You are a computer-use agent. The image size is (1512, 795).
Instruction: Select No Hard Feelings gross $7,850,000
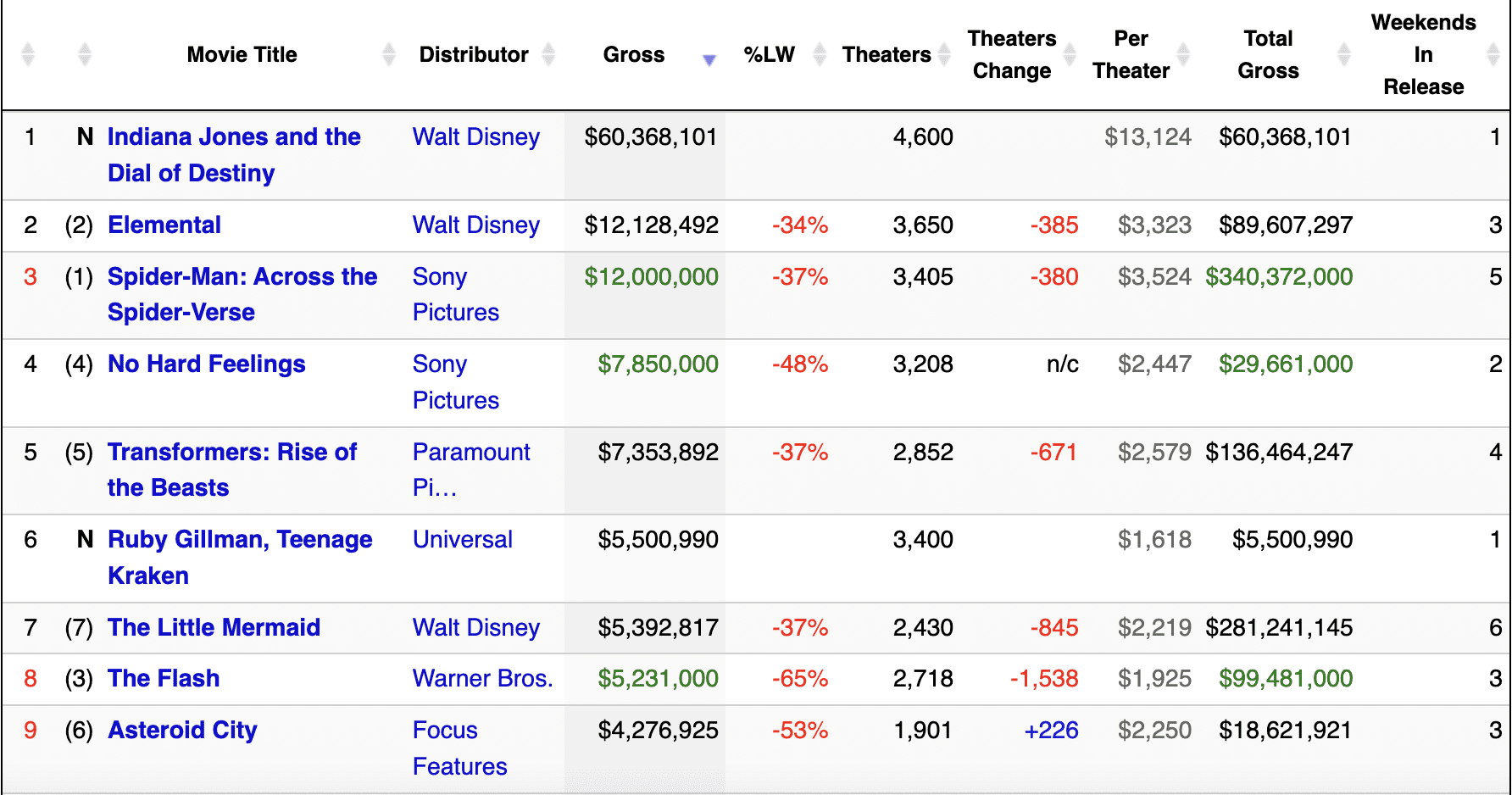(658, 364)
